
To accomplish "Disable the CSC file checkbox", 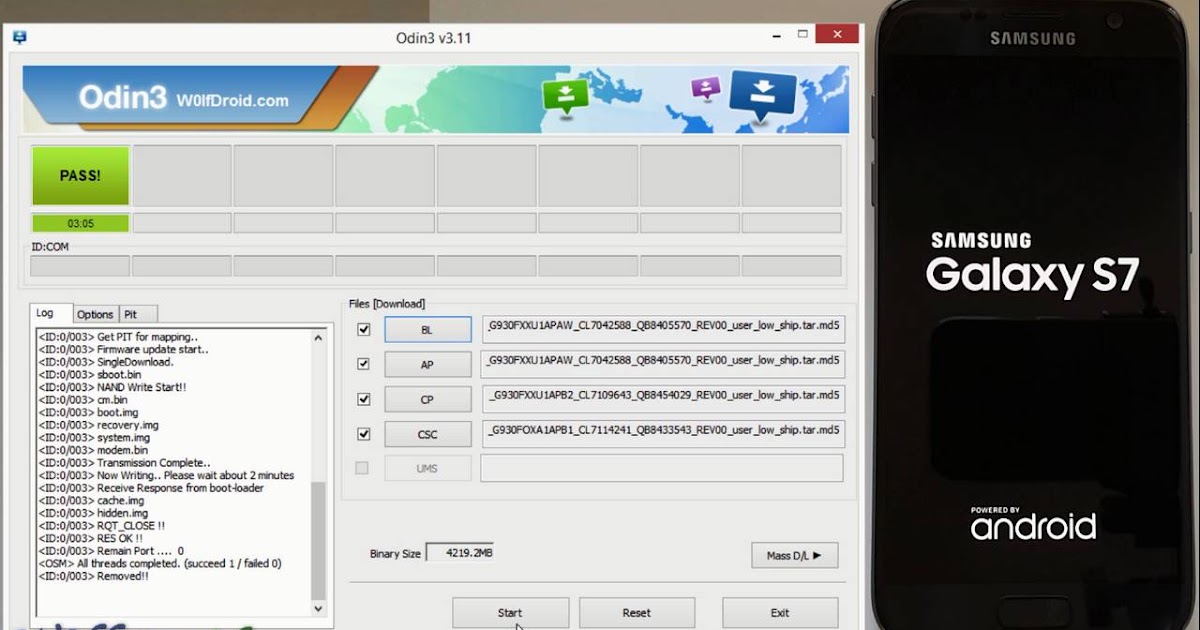I will pyautogui.click(x=363, y=434).
